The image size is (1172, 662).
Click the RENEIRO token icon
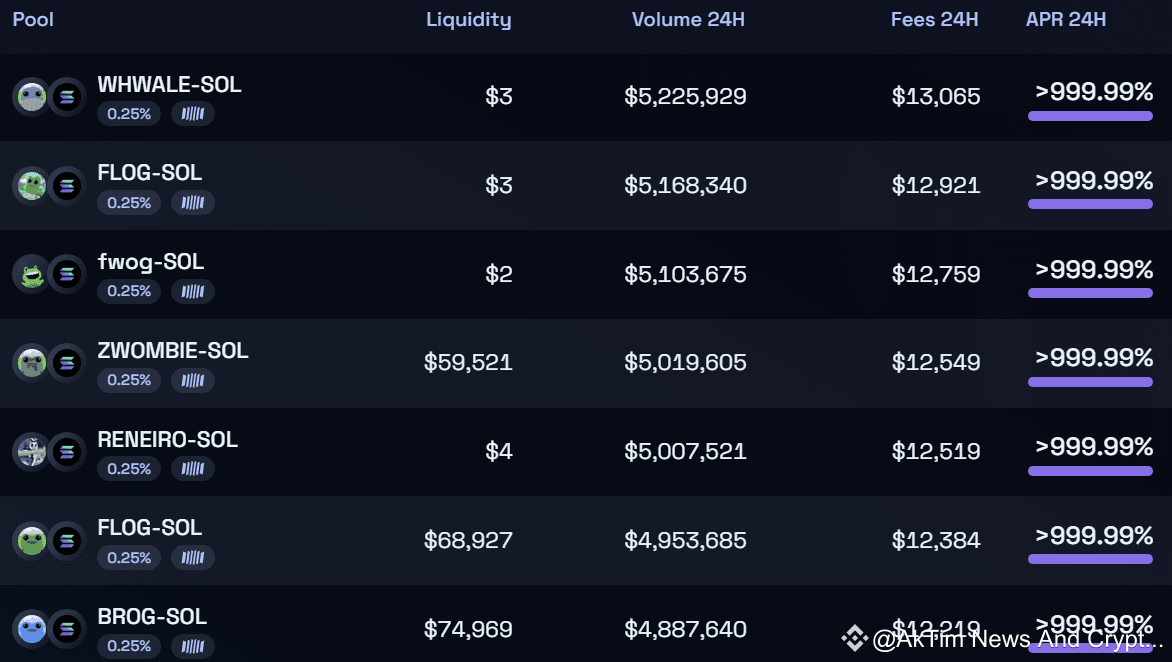tap(31, 451)
